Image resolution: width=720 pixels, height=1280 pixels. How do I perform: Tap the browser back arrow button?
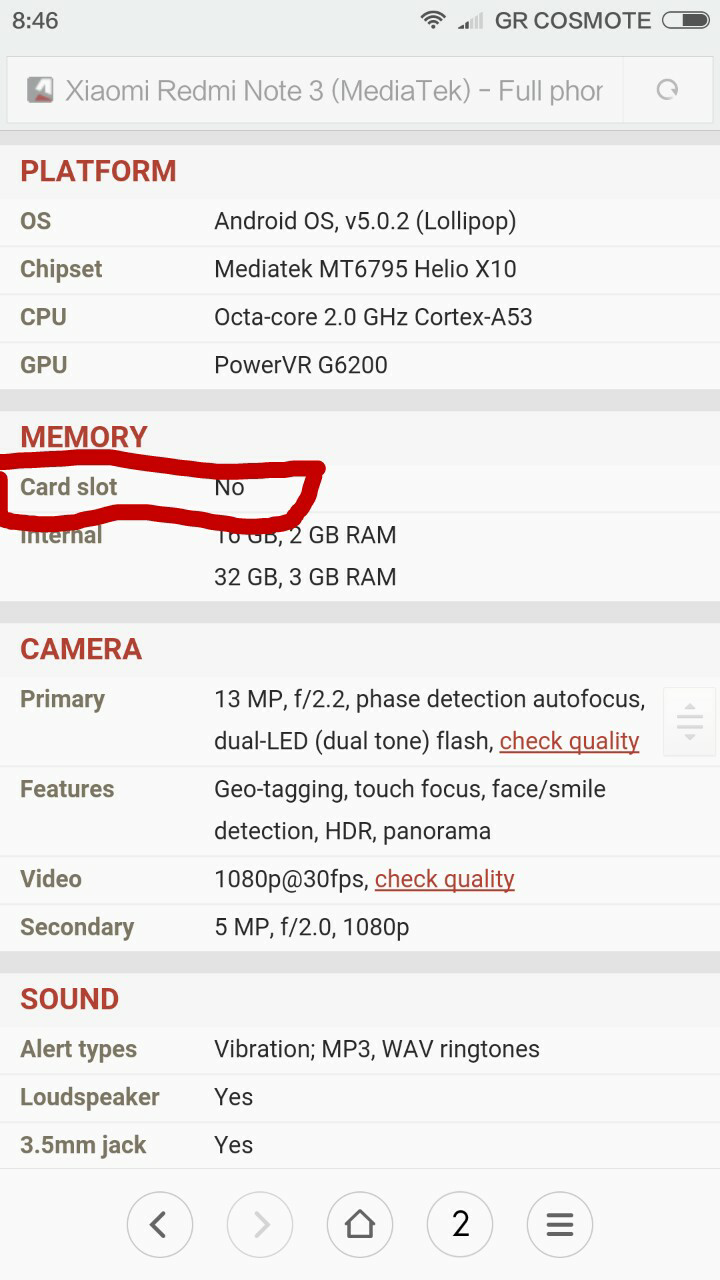tap(159, 1224)
